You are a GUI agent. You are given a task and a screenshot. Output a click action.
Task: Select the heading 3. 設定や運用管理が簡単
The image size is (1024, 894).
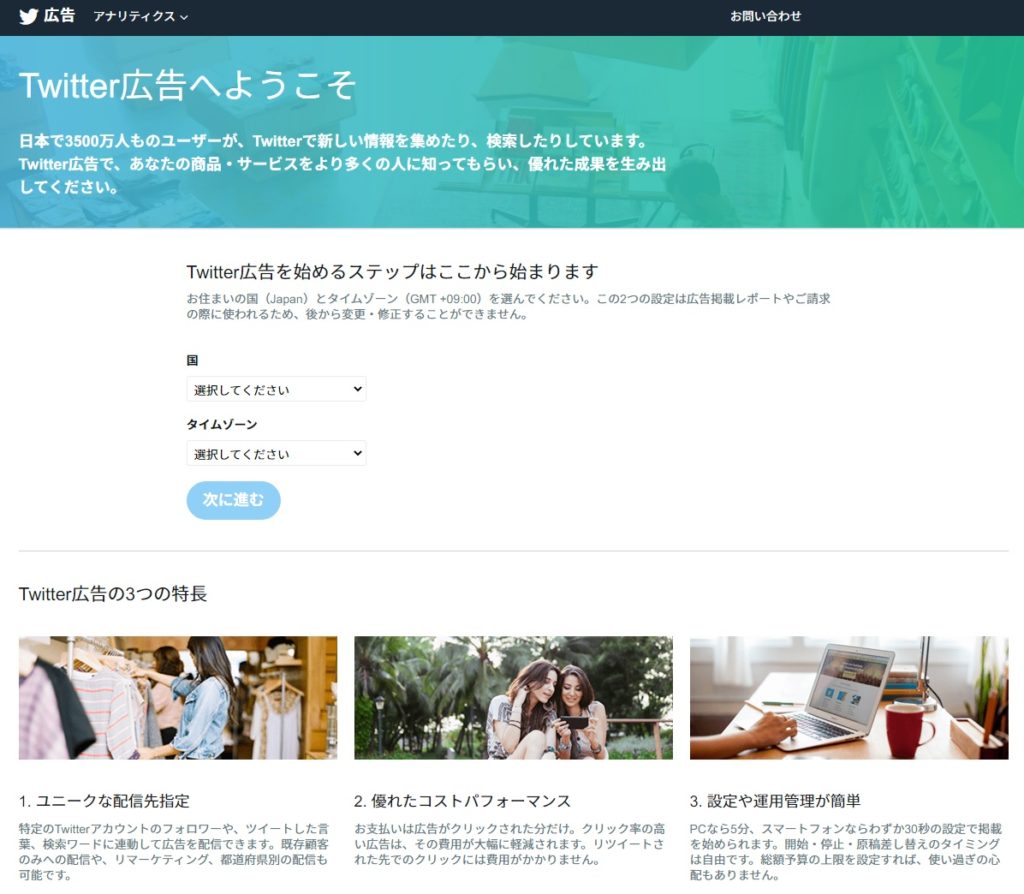click(775, 800)
